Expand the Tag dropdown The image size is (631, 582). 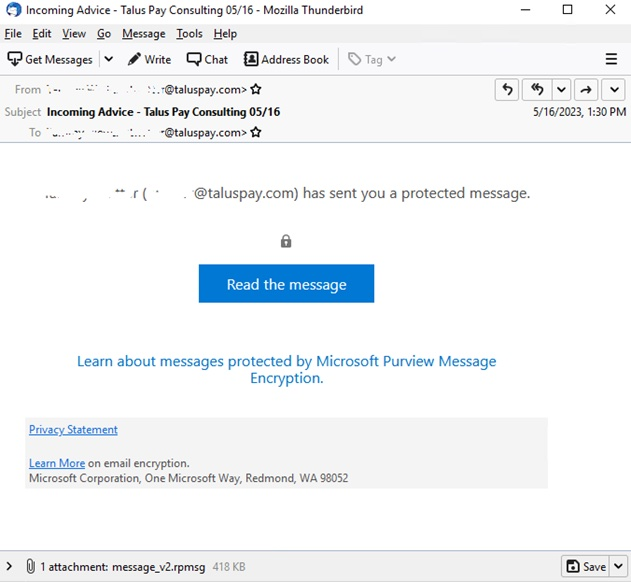pyautogui.click(x=372, y=59)
